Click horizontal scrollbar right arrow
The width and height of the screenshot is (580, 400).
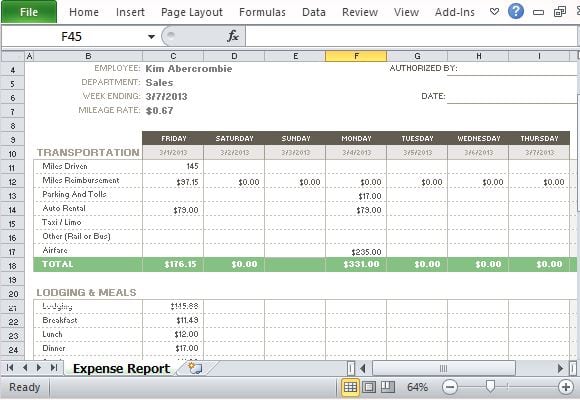pyautogui.click(x=560, y=369)
